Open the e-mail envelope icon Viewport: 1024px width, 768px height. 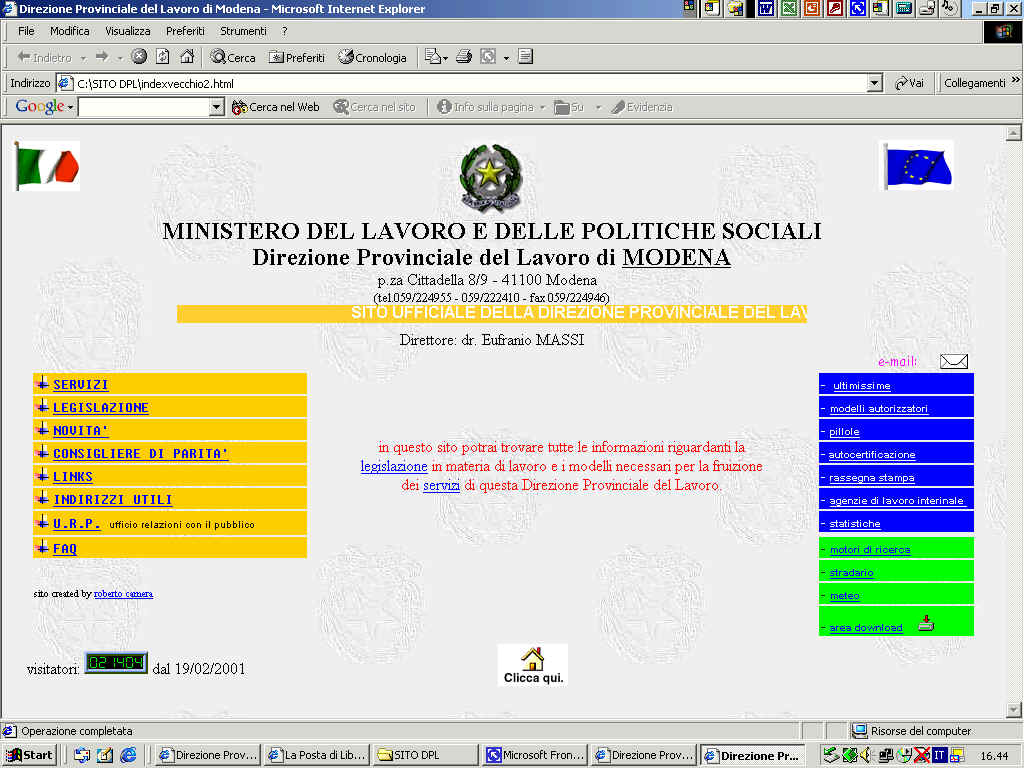tap(954, 362)
